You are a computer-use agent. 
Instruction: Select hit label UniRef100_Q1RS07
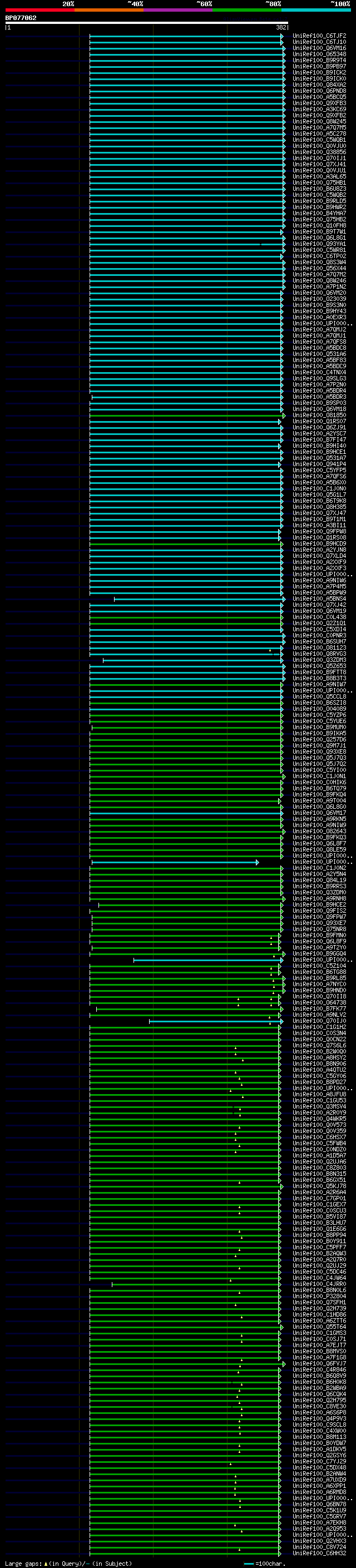pyautogui.click(x=319, y=421)
